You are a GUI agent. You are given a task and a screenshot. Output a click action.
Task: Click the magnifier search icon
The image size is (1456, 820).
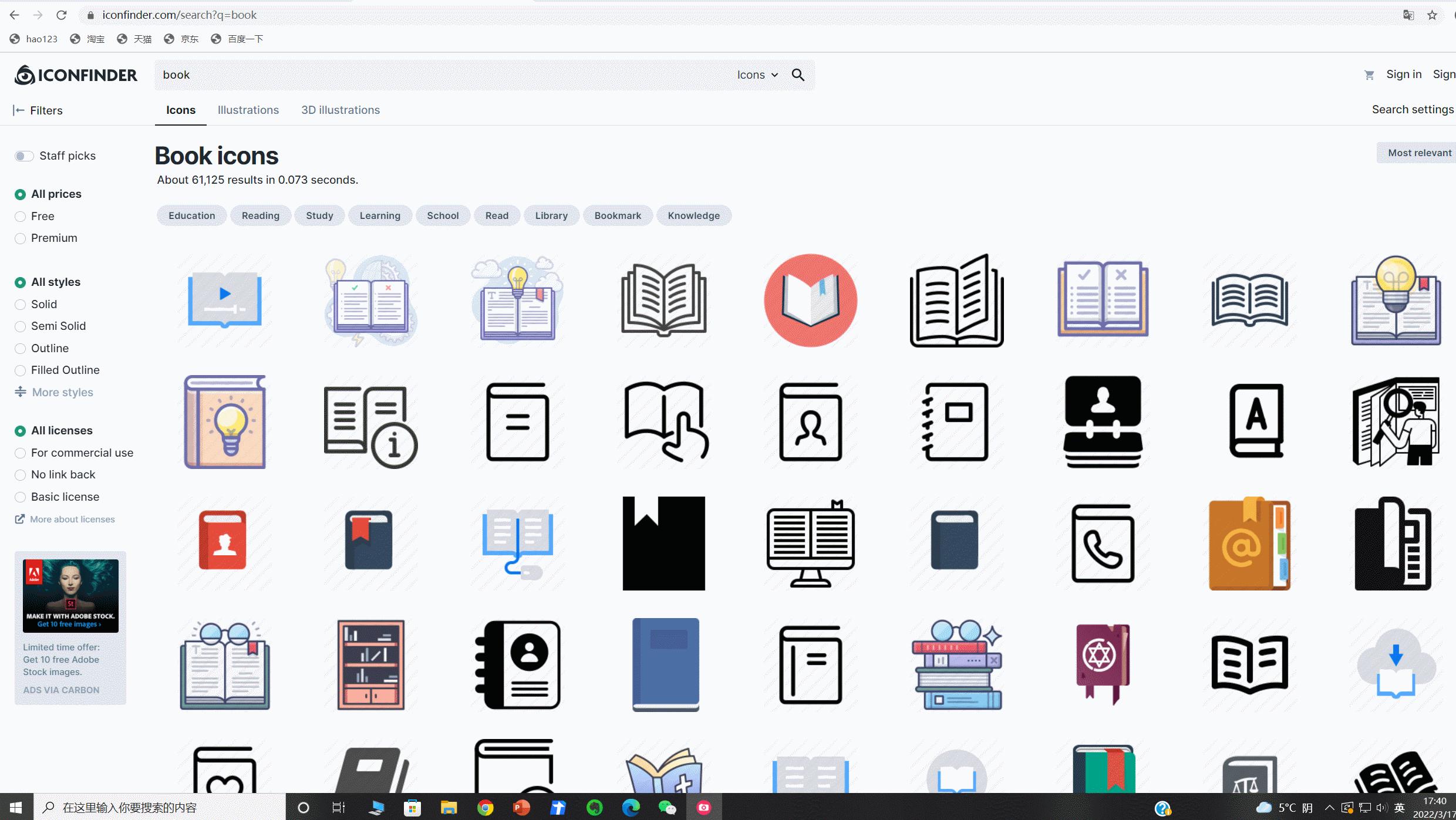[x=798, y=75]
